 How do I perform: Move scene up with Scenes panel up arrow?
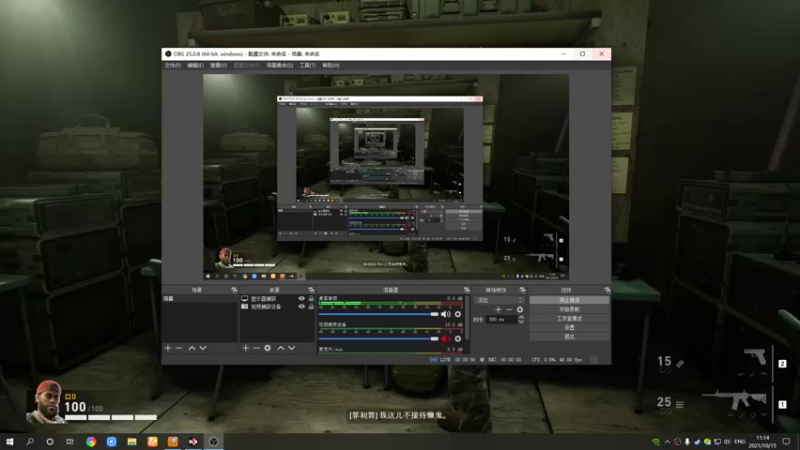tap(192, 348)
